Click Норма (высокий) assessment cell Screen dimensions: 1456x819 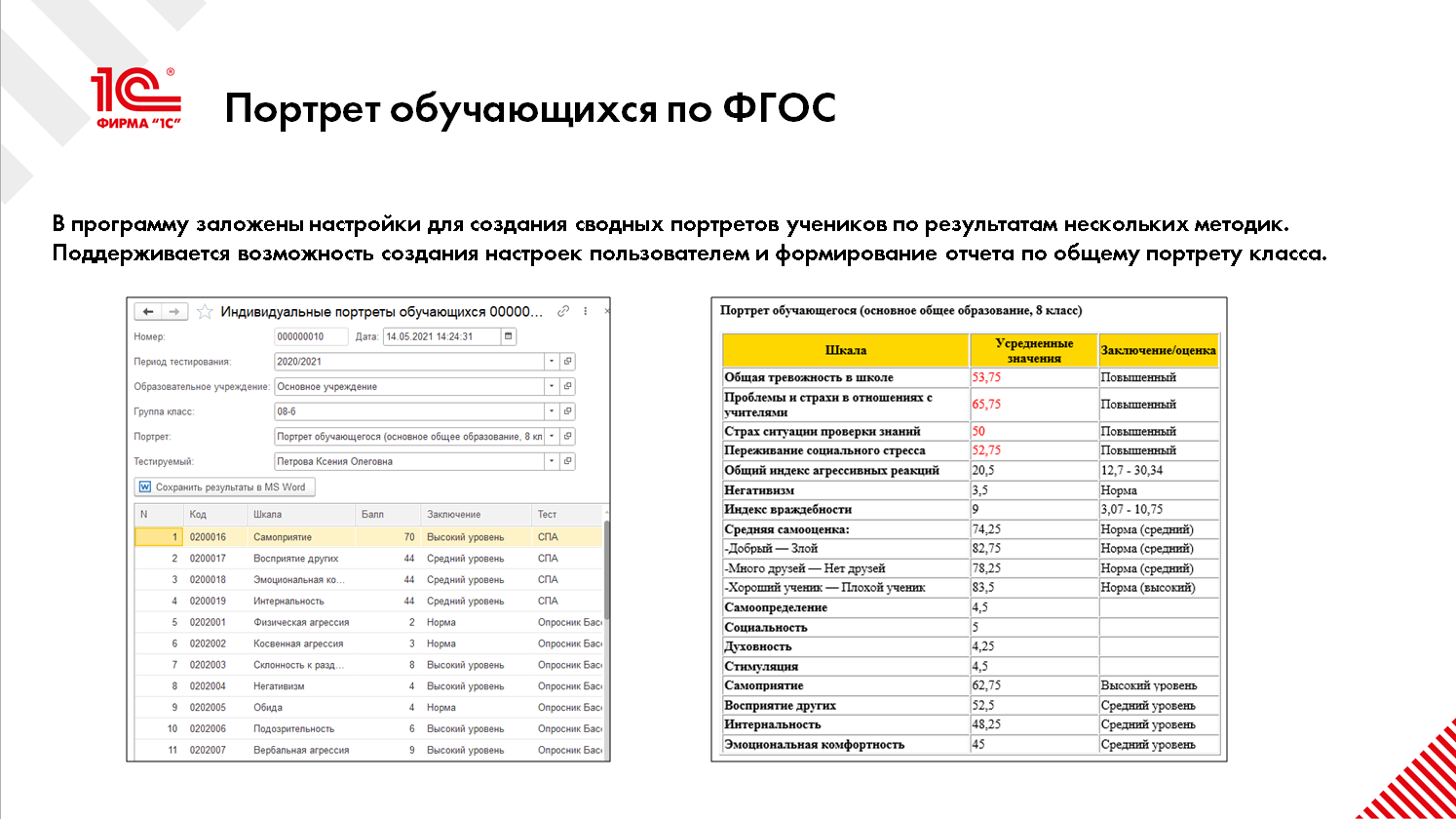(1148, 588)
